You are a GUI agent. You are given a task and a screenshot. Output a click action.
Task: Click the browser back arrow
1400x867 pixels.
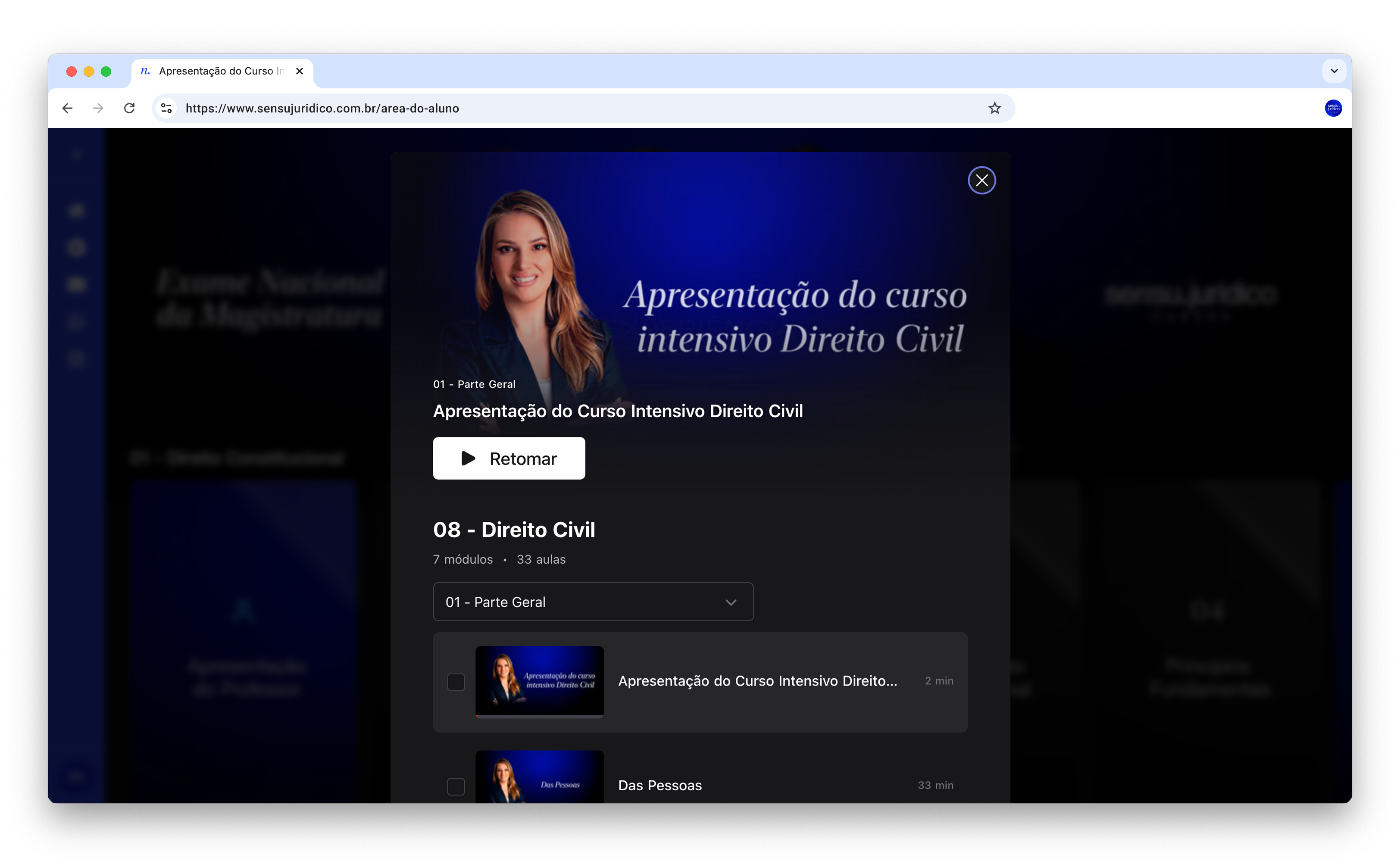coord(68,109)
